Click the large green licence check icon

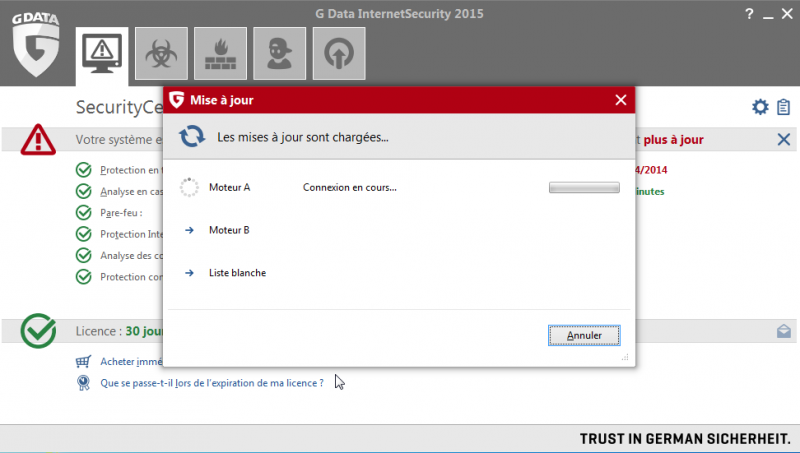[38, 331]
